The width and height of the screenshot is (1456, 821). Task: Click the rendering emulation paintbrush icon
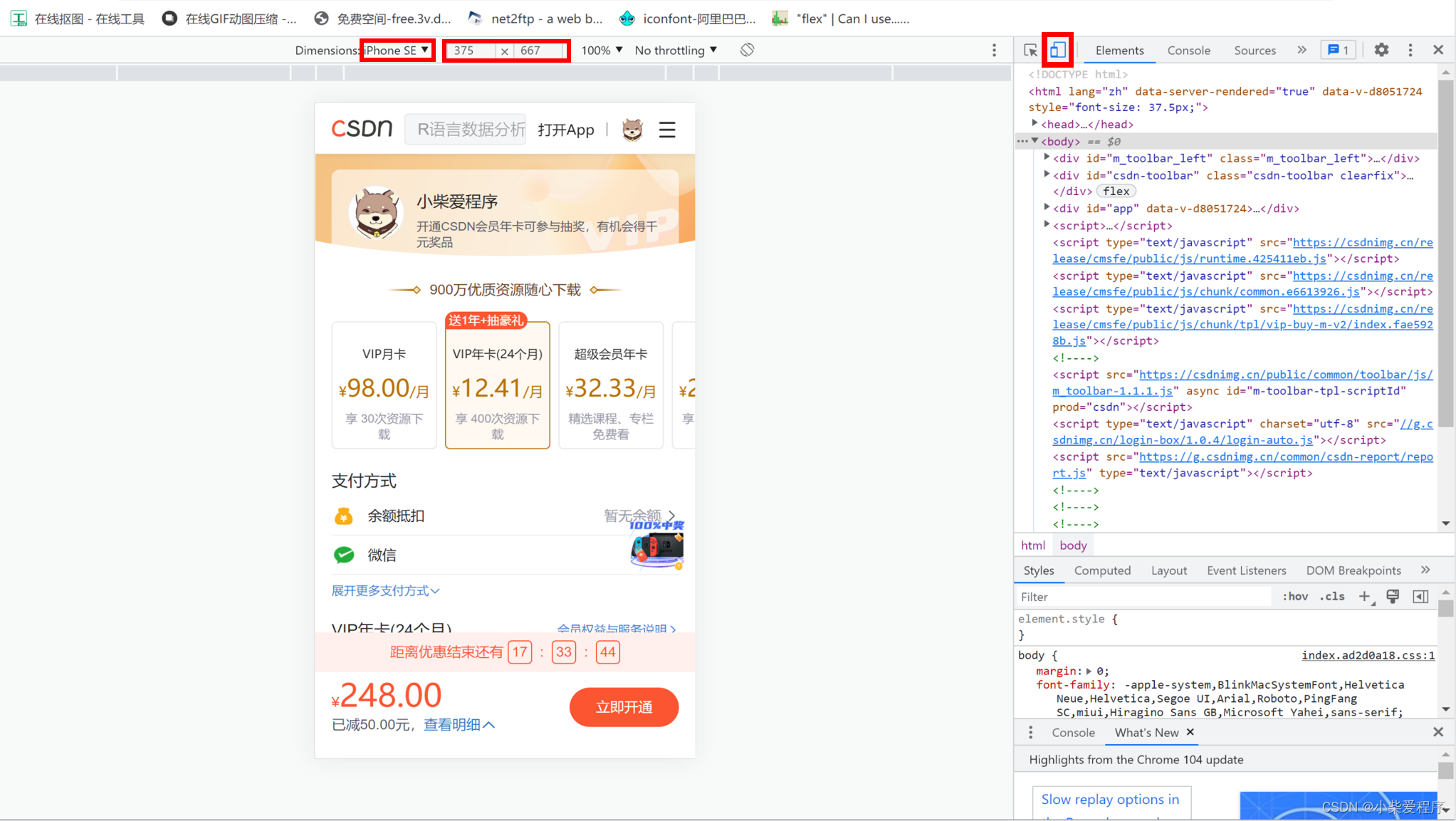tap(1393, 597)
